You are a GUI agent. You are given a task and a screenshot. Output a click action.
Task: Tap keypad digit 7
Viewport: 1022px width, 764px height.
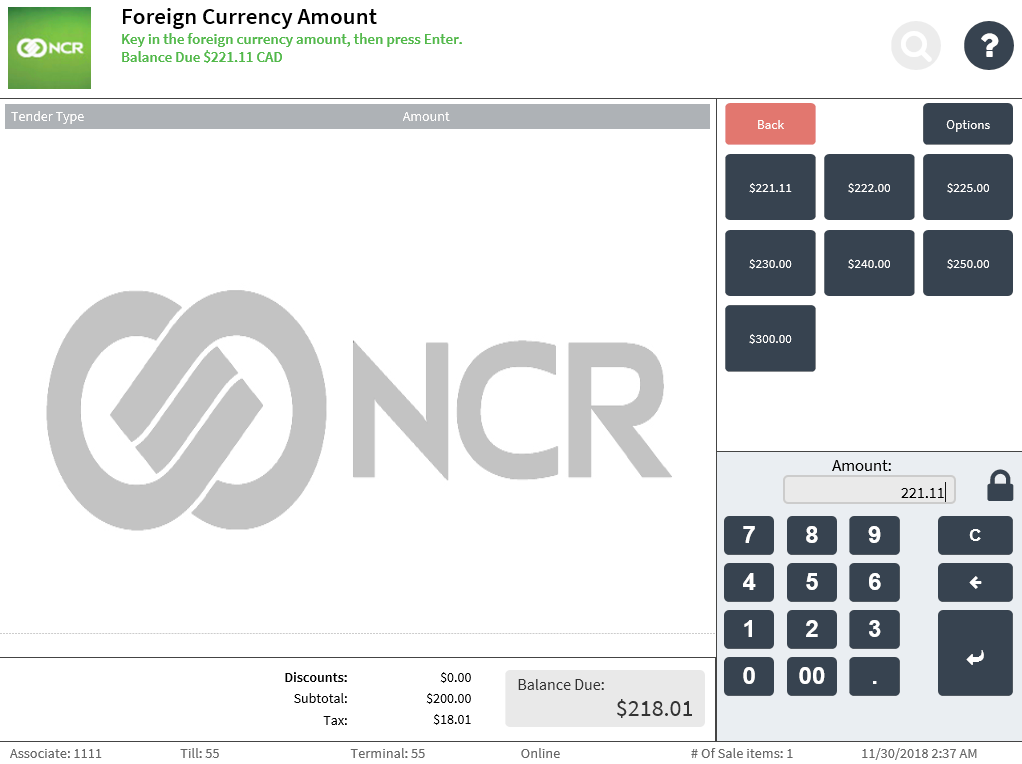[x=749, y=535]
